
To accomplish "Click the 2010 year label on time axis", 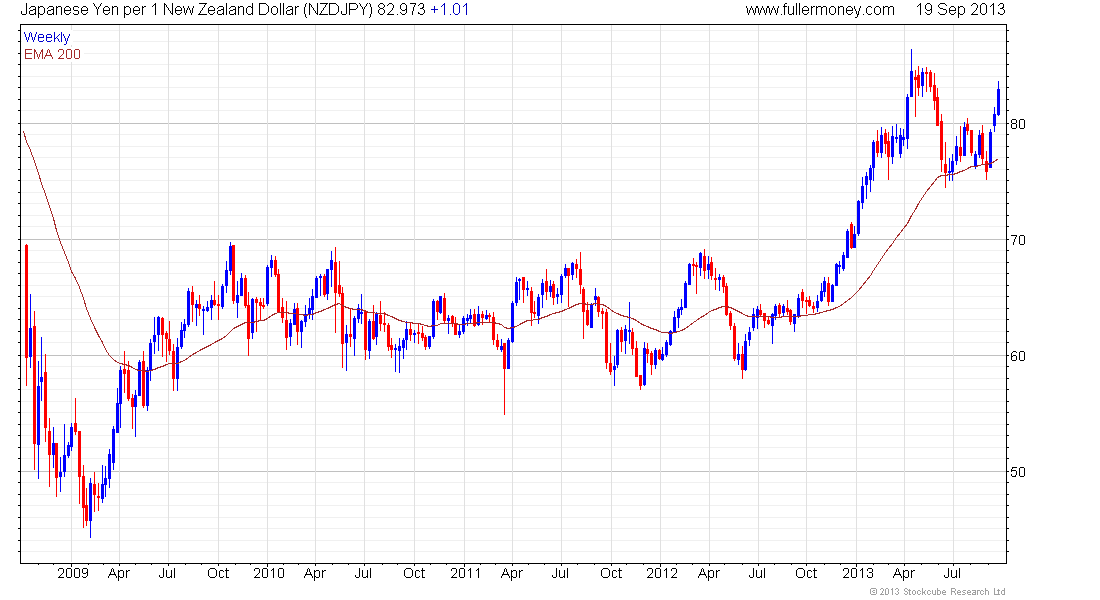I will pos(269,573).
